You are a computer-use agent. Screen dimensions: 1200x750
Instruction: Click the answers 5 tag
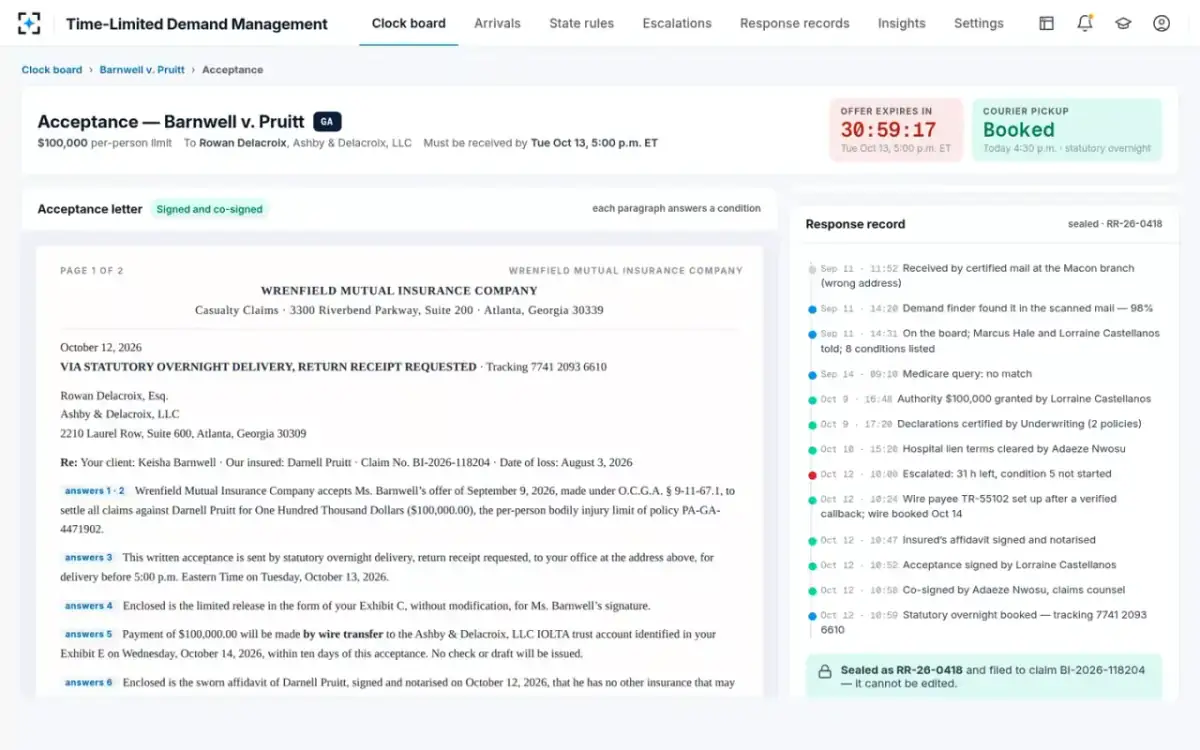pos(89,634)
